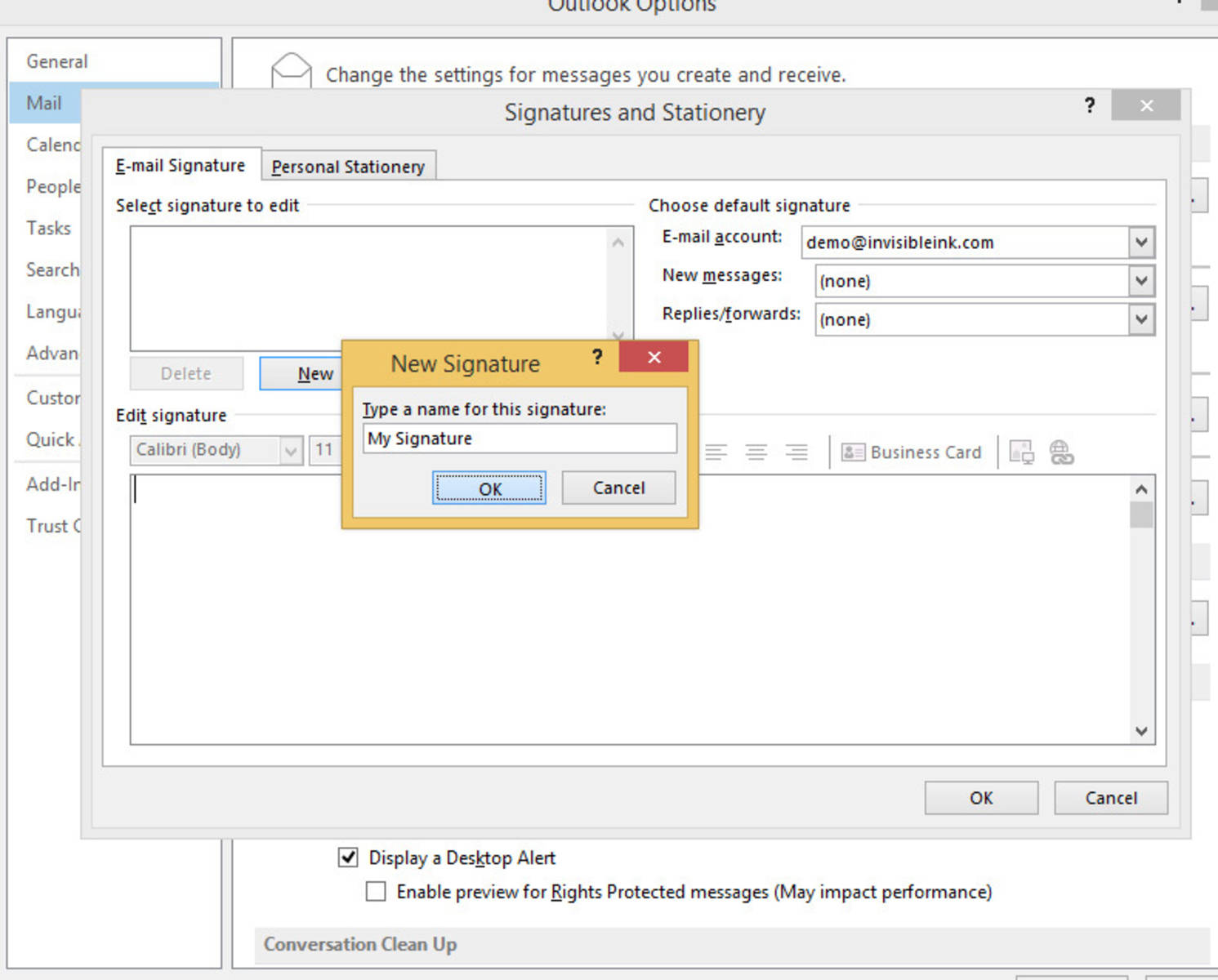Open Customize Ribbon category in sidebar
The height and width of the screenshot is (980, 1218).
point(52,398)
